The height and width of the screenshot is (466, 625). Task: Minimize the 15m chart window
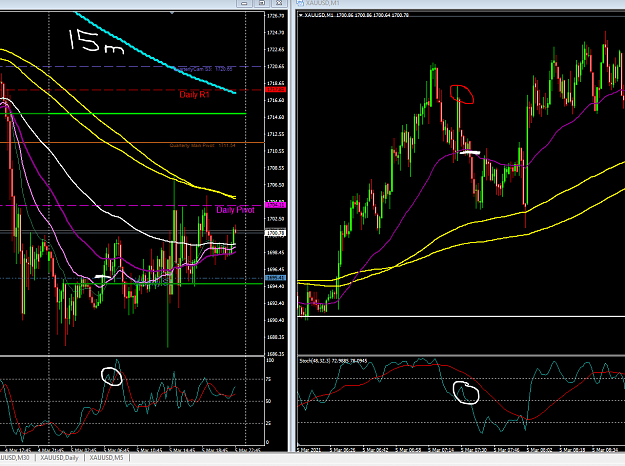(x=244, y=3)
